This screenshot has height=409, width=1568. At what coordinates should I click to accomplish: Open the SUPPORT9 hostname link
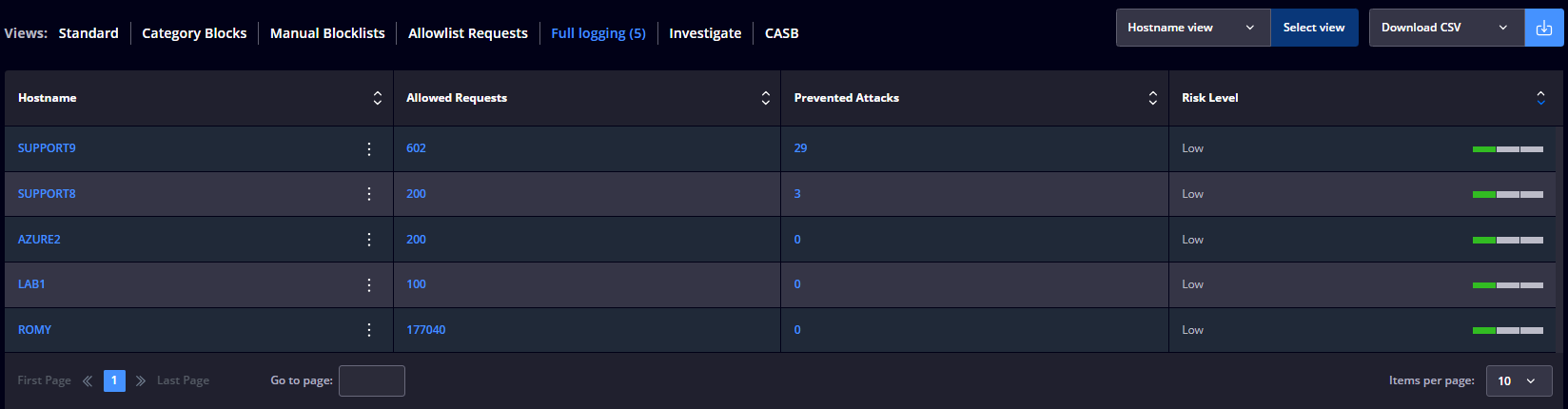point(47,148)
